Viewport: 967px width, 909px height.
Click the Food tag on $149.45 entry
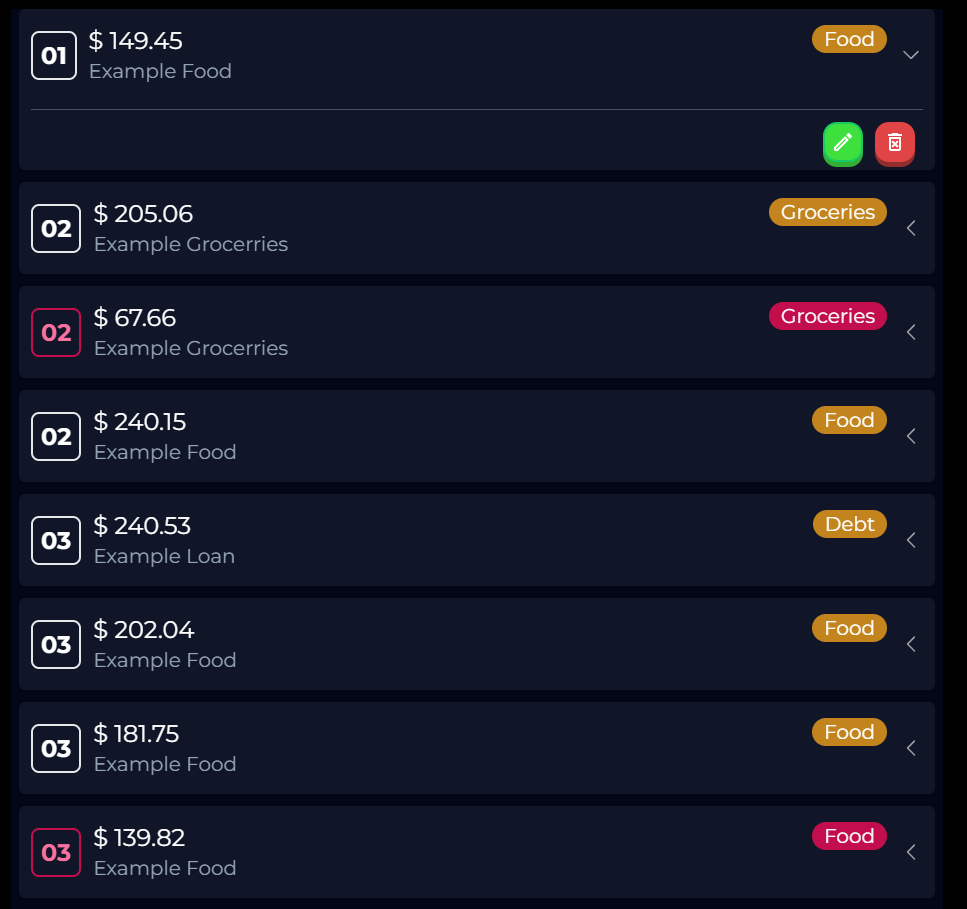(x=849, y=39)
